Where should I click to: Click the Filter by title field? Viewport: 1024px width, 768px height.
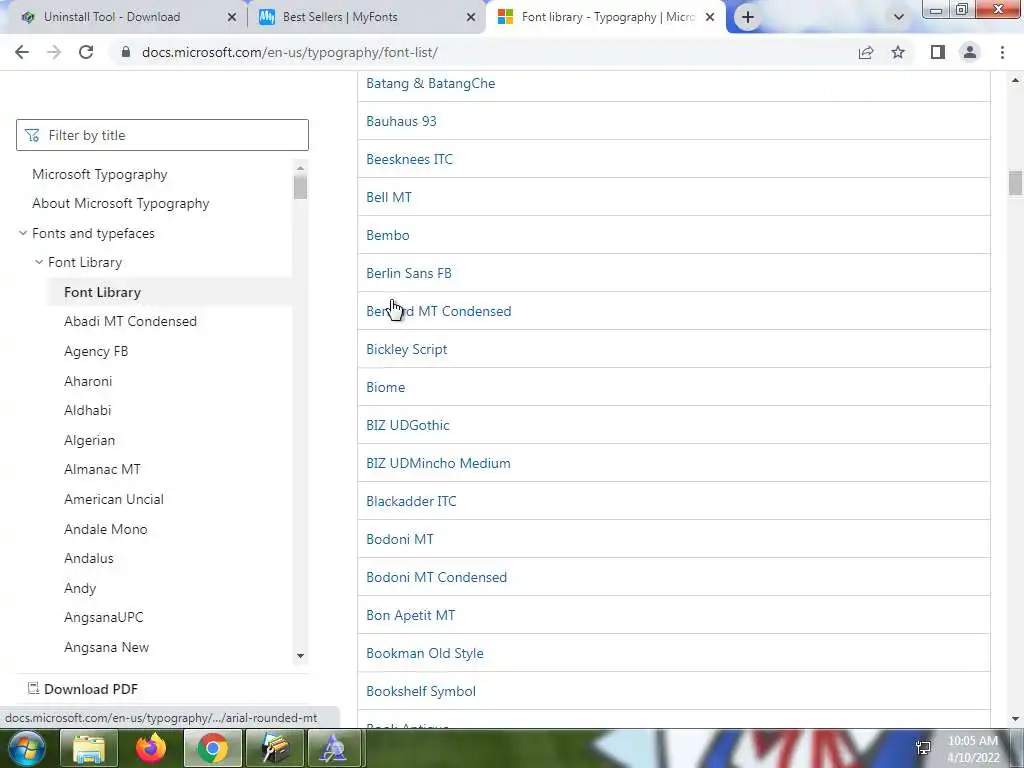tap(162, 135)
